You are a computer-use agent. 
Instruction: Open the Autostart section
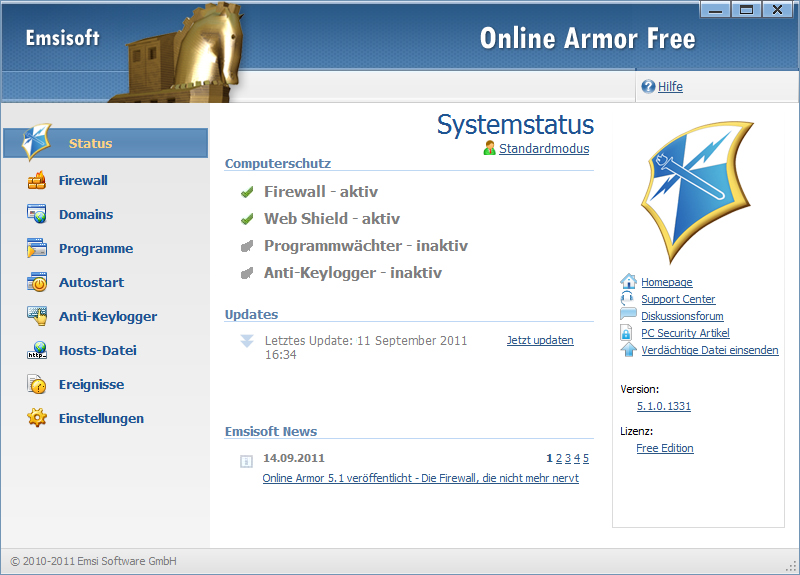[x=91, y=282]
